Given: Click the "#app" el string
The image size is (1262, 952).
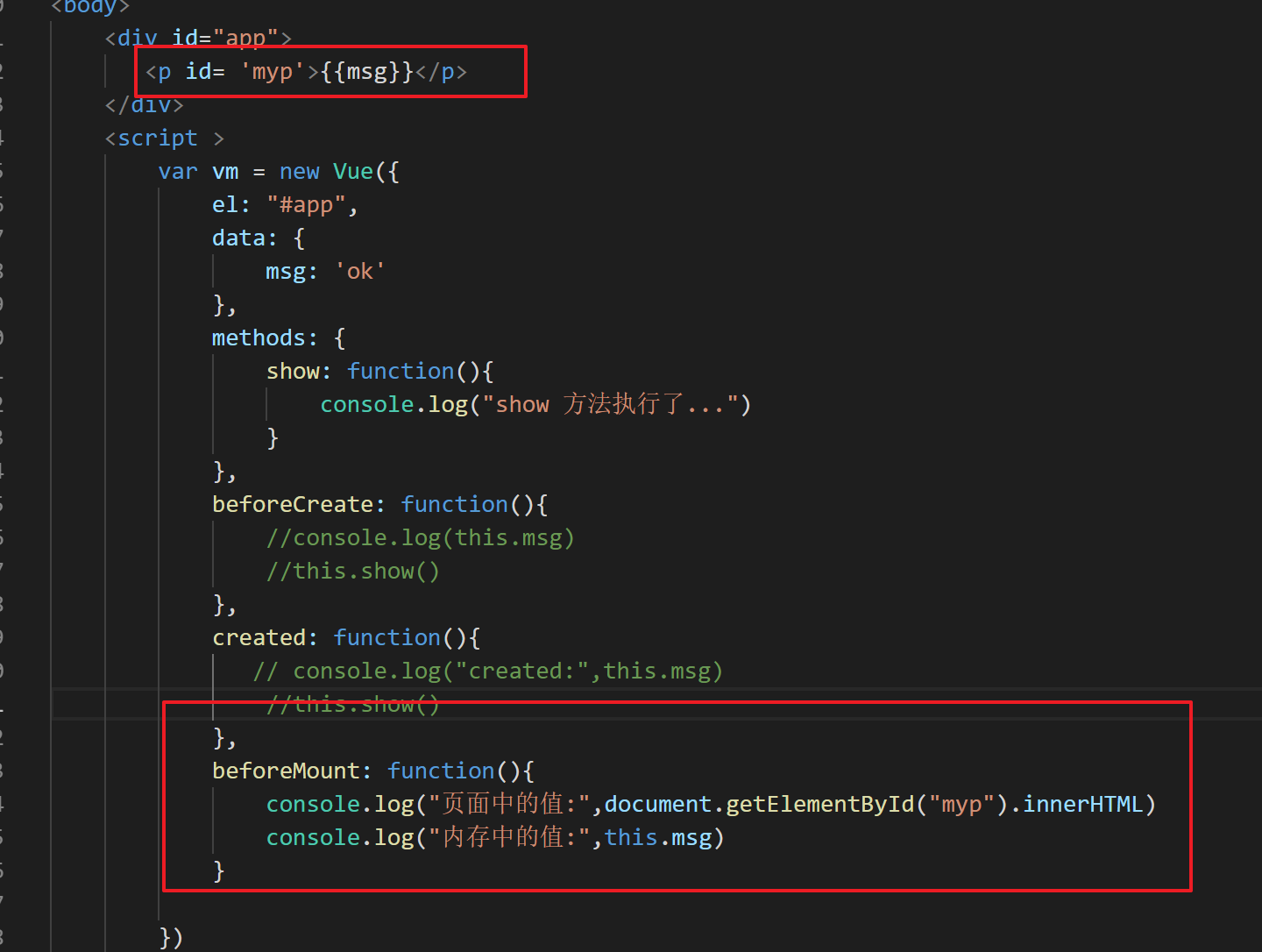Looking at the screenshot, I should [306, 205].
